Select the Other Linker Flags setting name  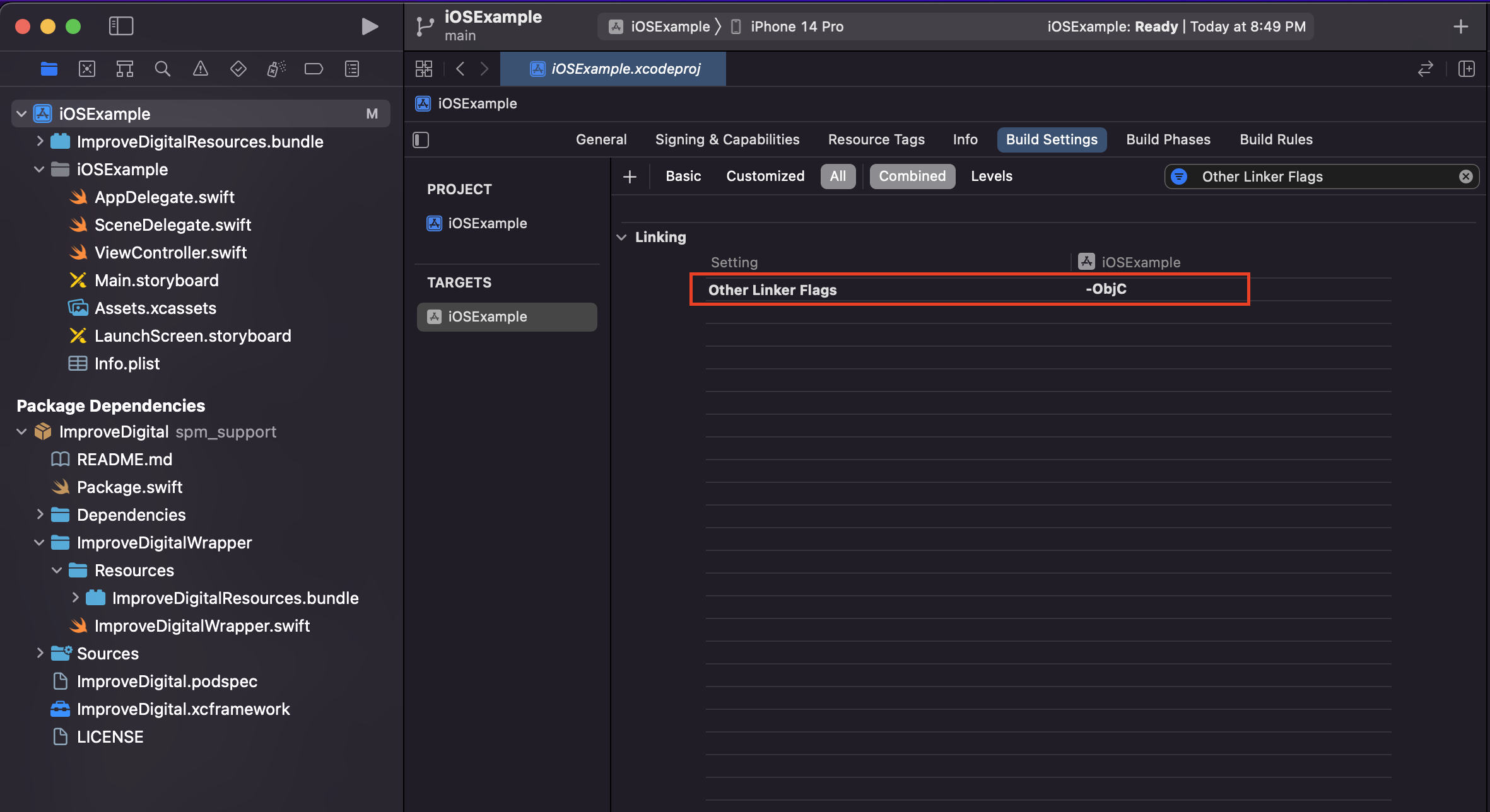click(x=772, y=290)
